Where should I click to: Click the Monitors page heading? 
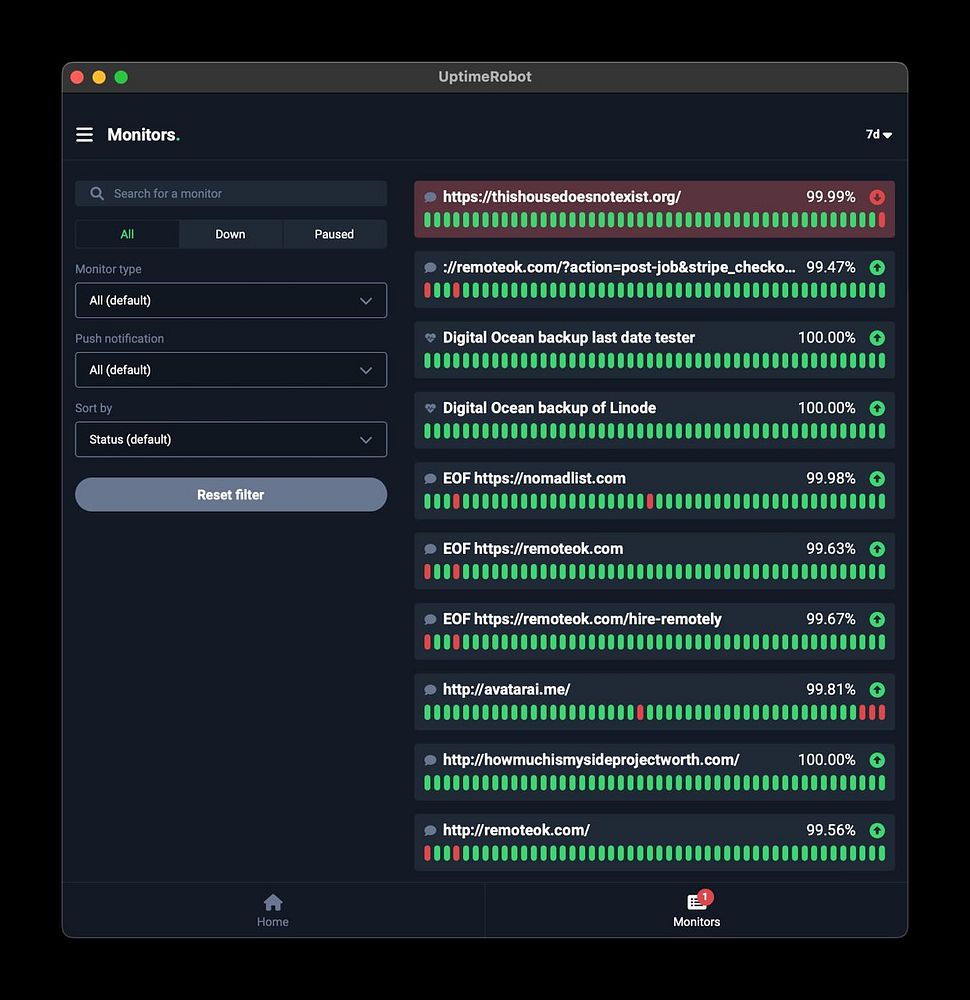pyautogui.click(x=143, y=135)
